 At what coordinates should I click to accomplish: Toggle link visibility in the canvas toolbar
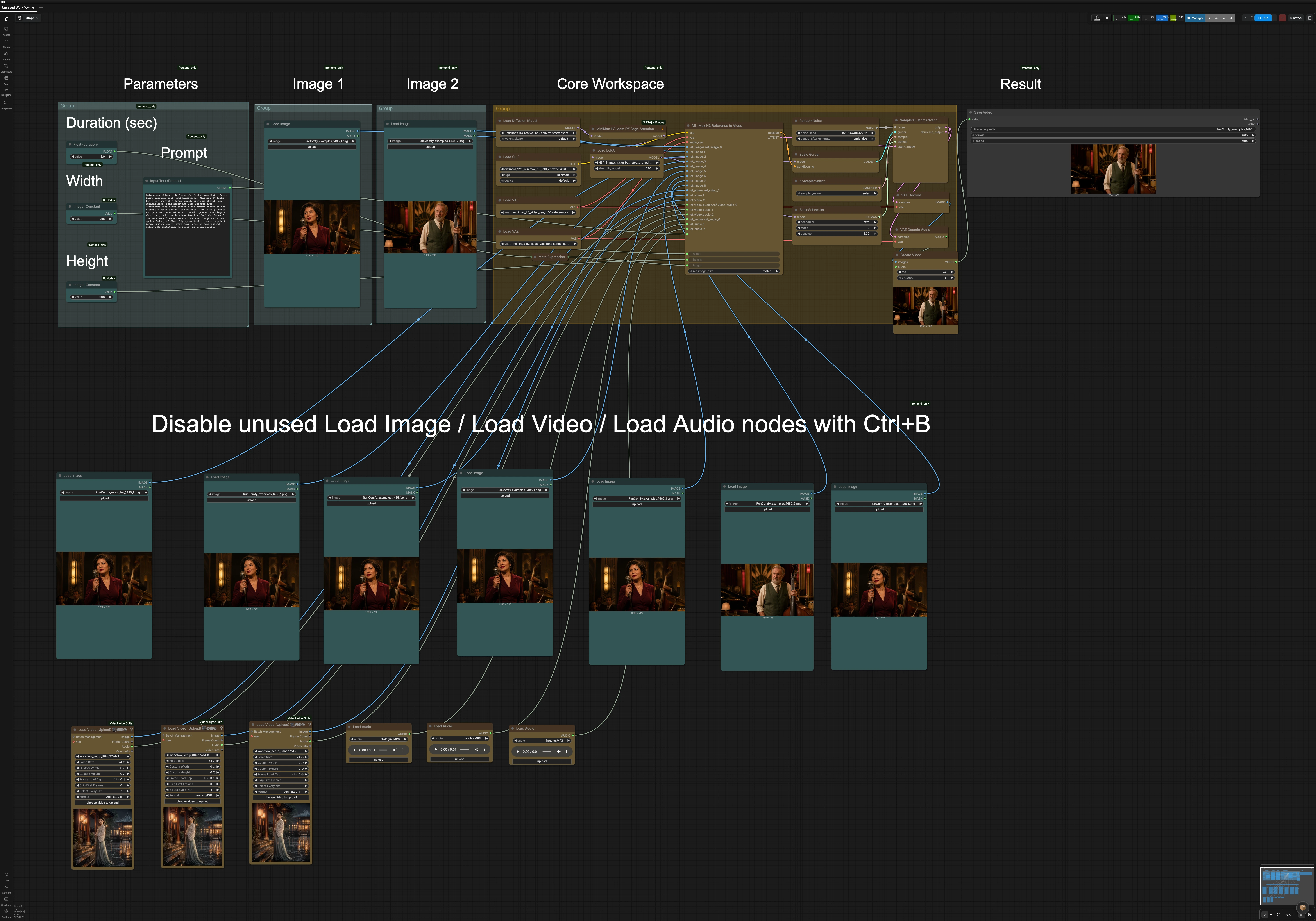point(1309,915)
